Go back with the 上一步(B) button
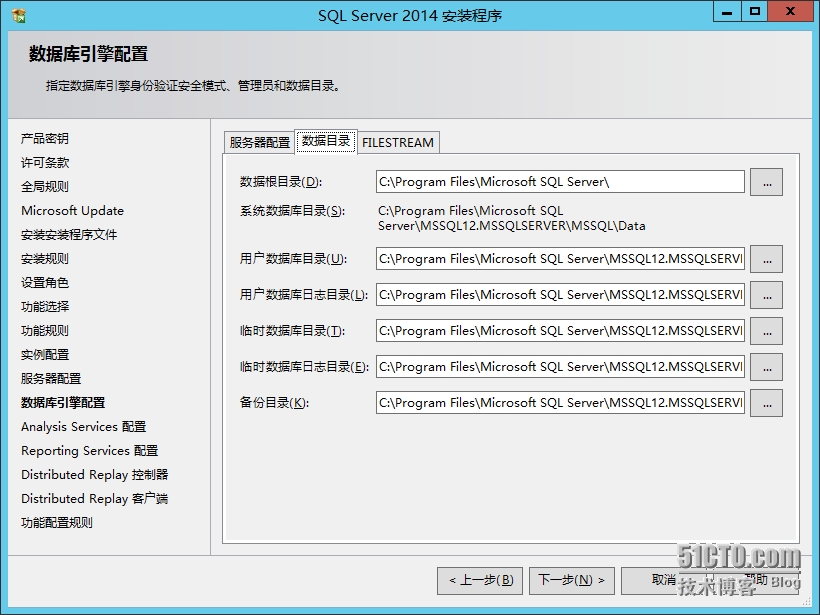The height and width of the screenshot is (615, 820). tap(480, 580)
